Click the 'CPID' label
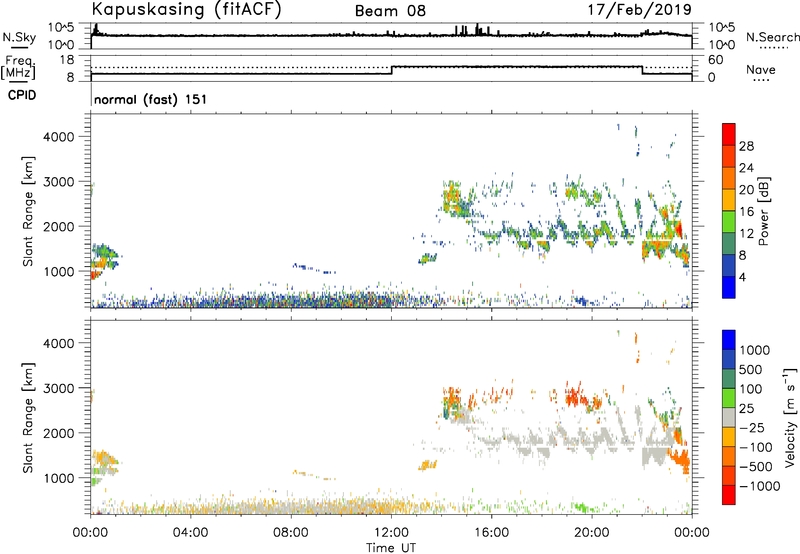 point(21,95)
